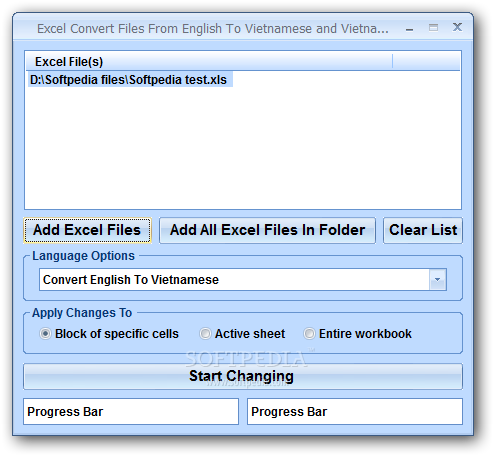Start the conversion with Start Changing
This screenshot has width=494, height=456.
click(x=243, y=376)
